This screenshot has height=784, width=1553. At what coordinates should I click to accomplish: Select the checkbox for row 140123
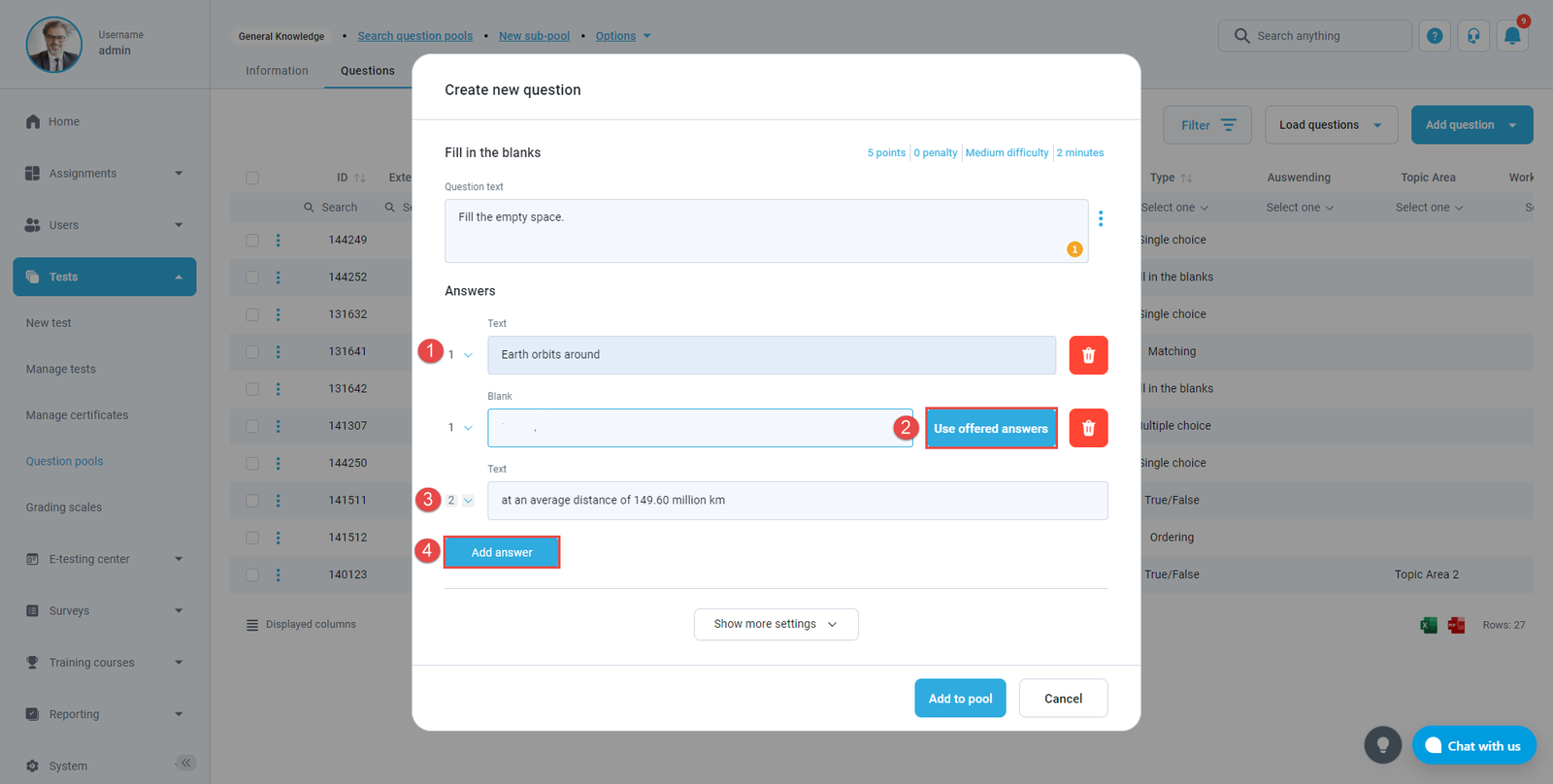click(252, 574)
